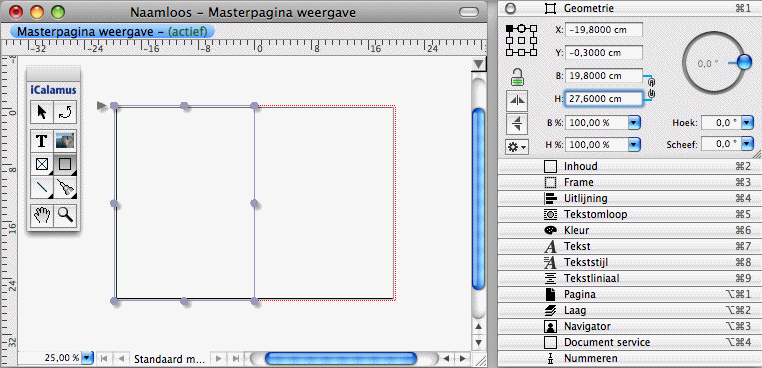Click the horizontal scrollbar left arrow
This screenshot has height=368, width=762.
[x=446, y=359]
